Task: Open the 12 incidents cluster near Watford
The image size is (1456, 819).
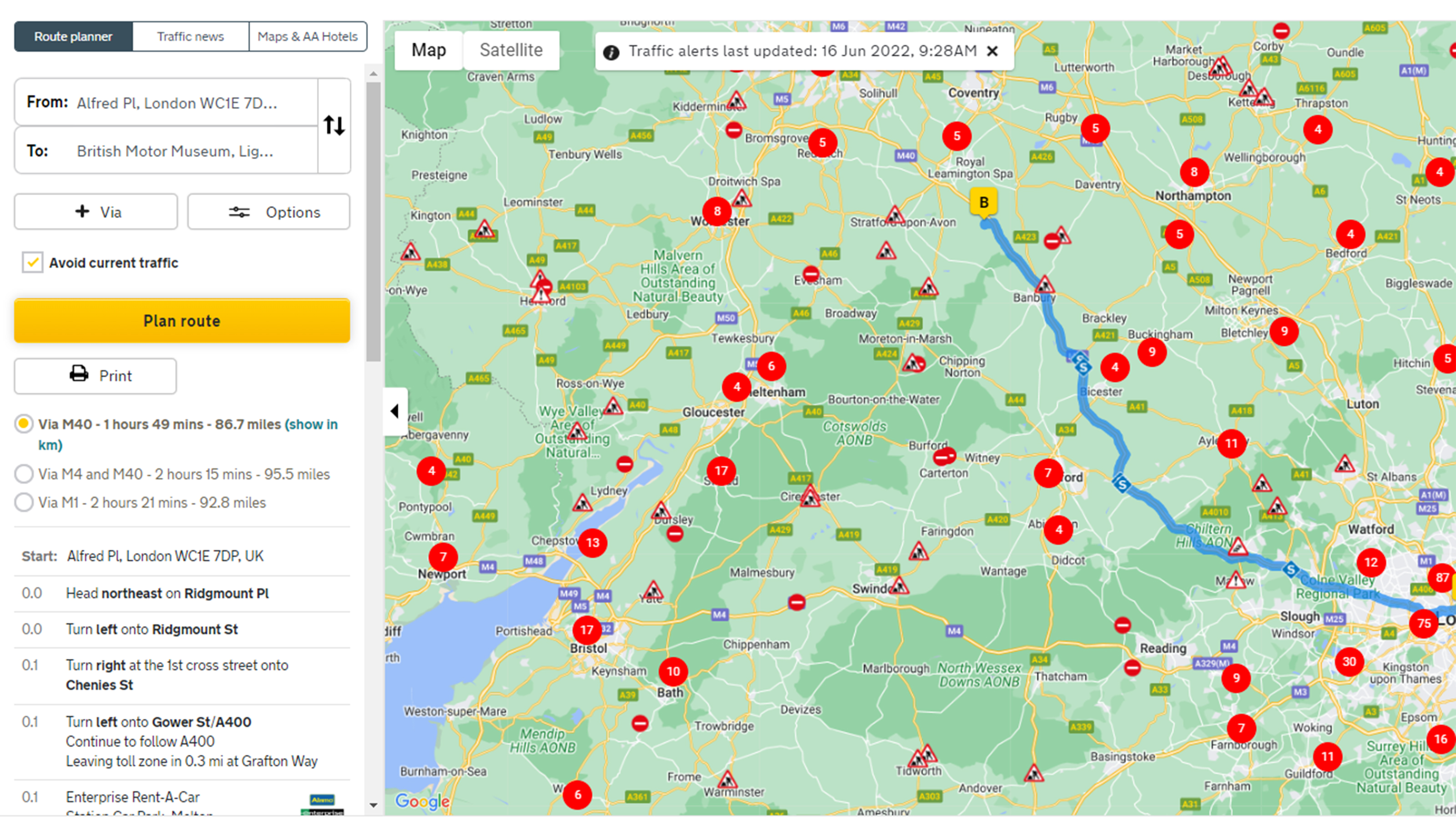Action: pos(1371,562)
